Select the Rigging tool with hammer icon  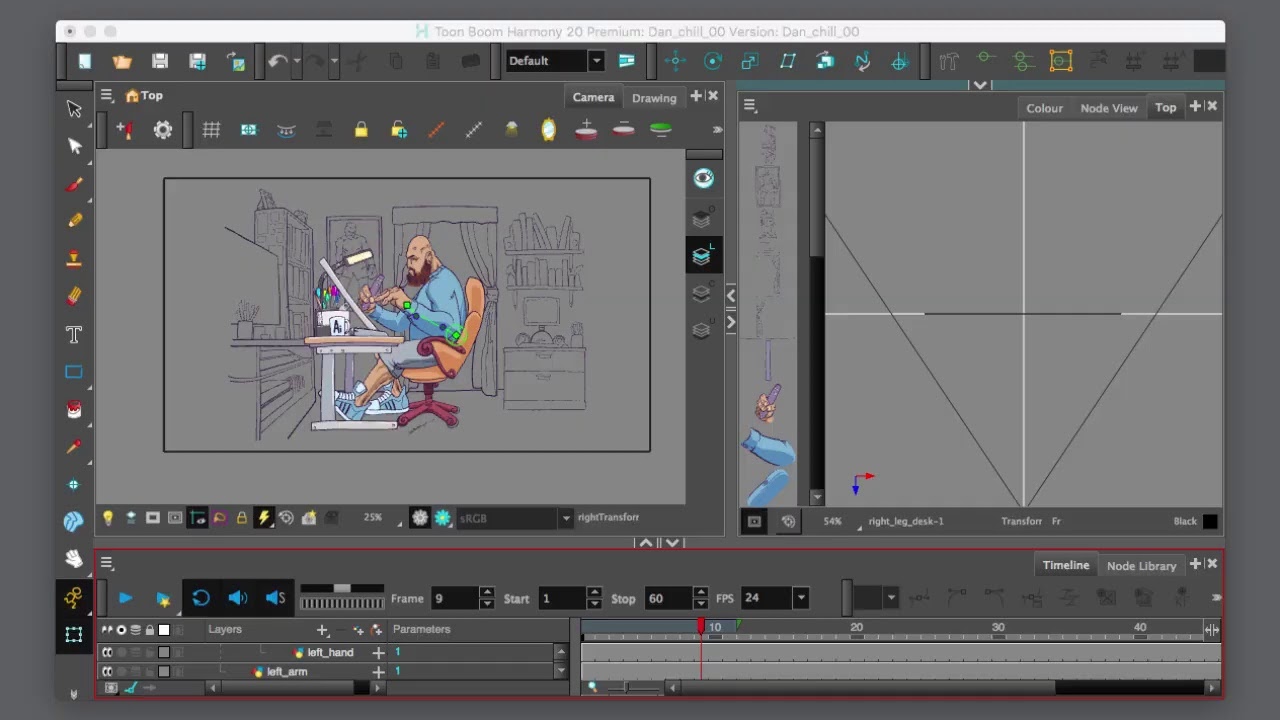[x=949, y=61]
